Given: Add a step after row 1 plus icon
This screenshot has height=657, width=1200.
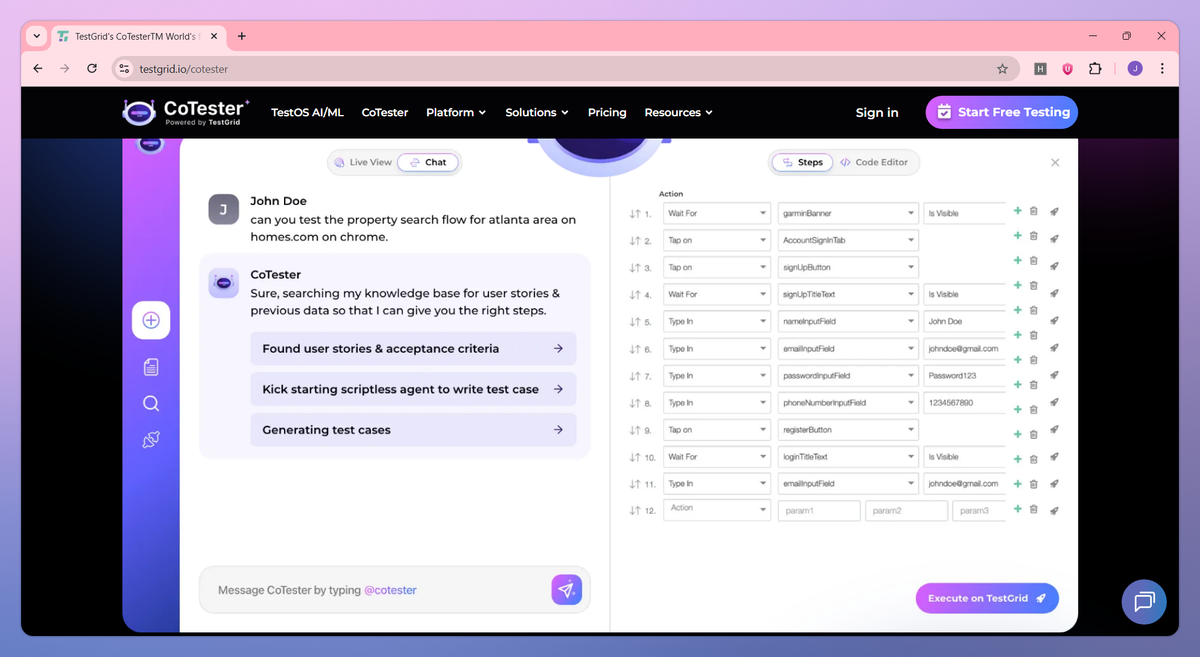Looking at the screenshot, I should coord(1018,211).
